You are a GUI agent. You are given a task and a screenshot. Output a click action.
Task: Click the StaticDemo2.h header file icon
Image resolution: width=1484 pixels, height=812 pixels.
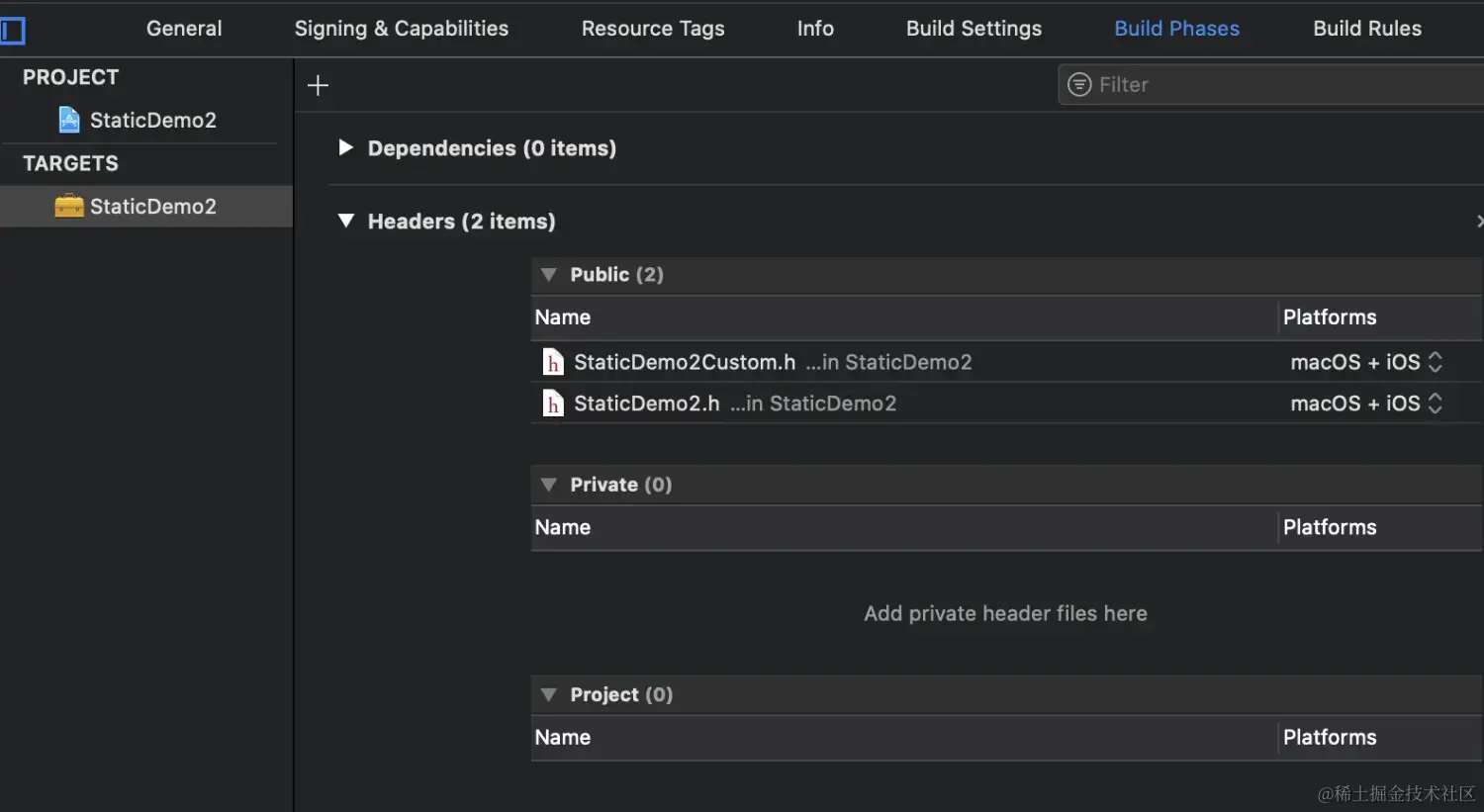point(553,404)
